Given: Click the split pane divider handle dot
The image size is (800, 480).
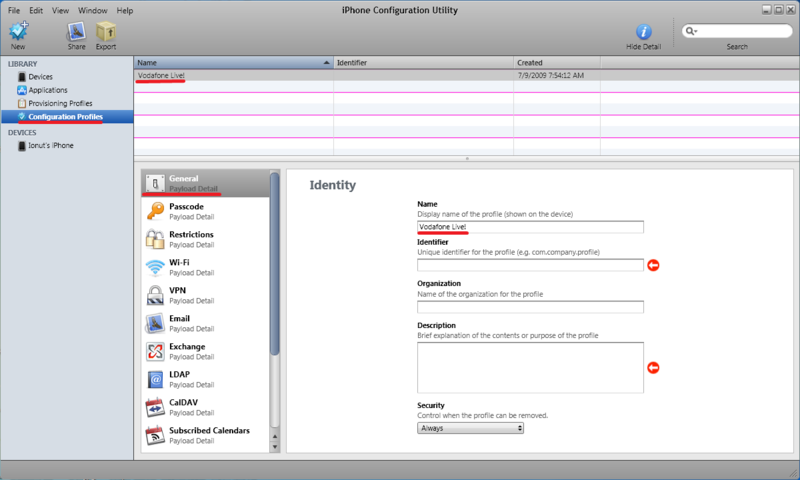Looking at the screenshot, I should pos(467,159).
